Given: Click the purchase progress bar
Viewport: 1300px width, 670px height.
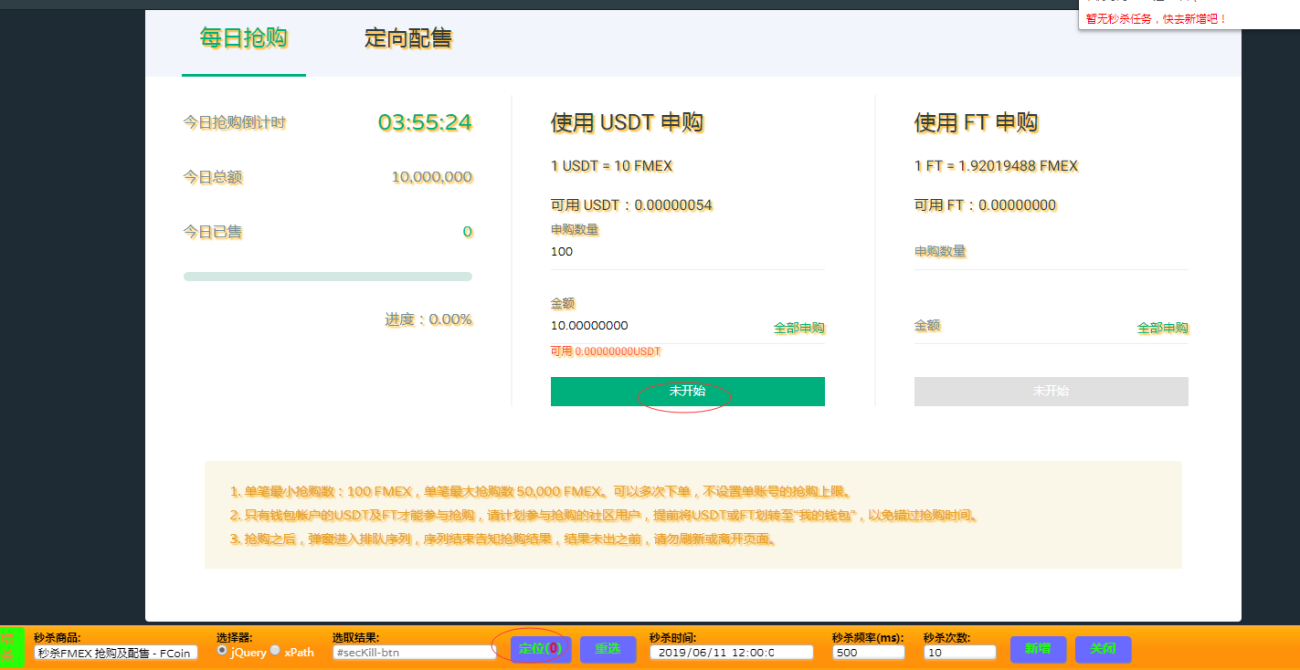Looking at the screenshot, I should (x=328, y=276).
